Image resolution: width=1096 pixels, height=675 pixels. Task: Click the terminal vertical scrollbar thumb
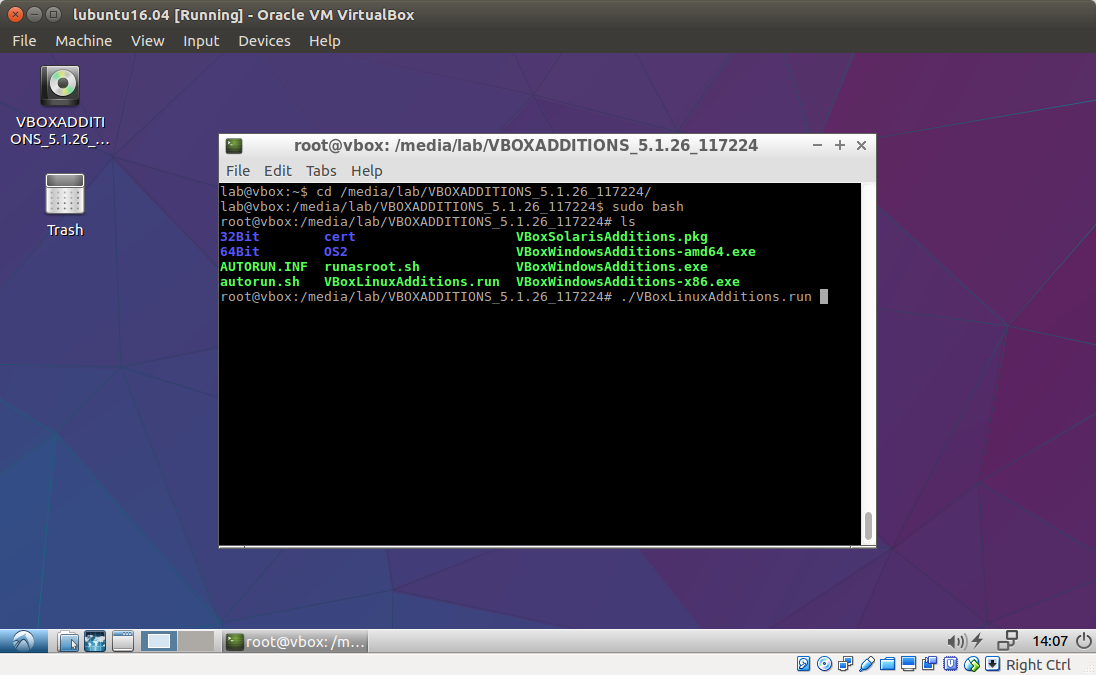[868, 526]
